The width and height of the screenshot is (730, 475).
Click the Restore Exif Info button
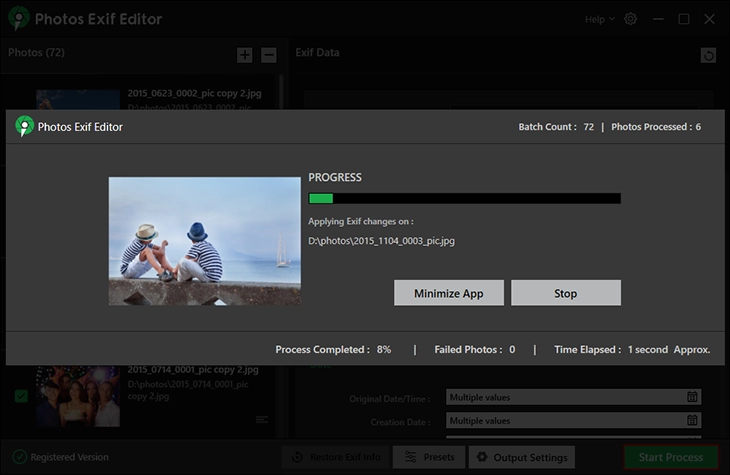(335, 457)
